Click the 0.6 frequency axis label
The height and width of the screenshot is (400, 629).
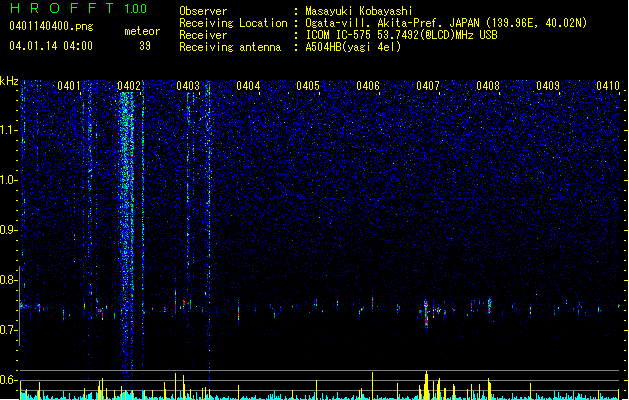coord(9,380)
